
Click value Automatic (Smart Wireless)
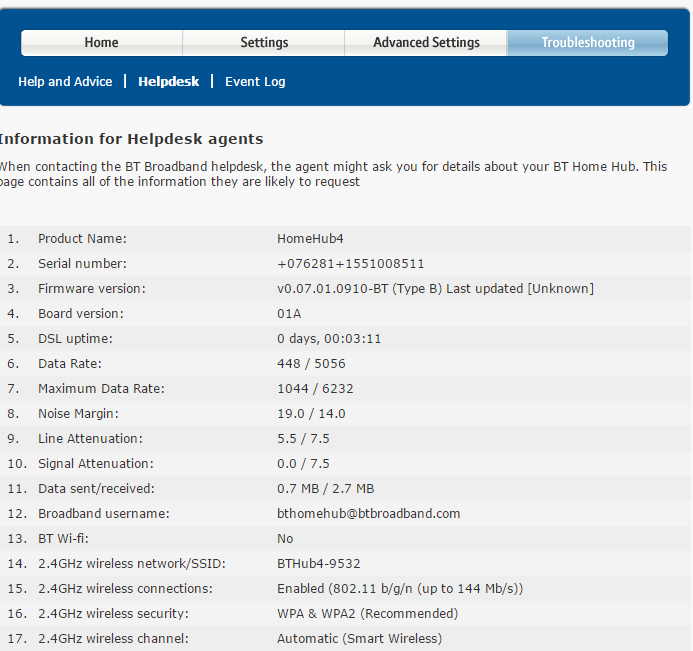pos(360,639)
